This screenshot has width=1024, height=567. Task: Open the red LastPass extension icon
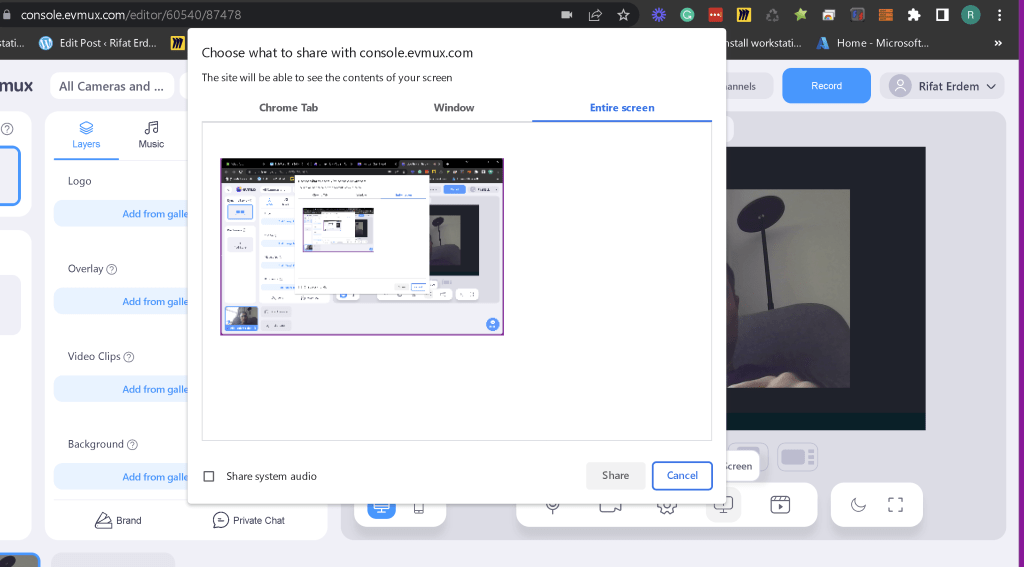point(716,14)
